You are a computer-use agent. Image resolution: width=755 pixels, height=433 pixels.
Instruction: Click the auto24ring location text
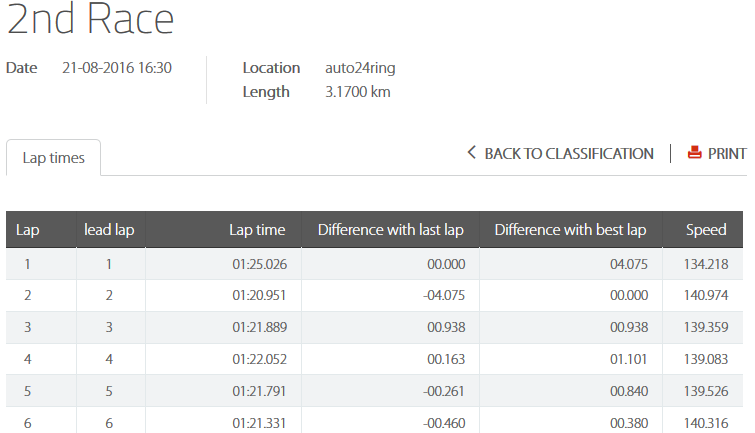click(x=360, y=68)
